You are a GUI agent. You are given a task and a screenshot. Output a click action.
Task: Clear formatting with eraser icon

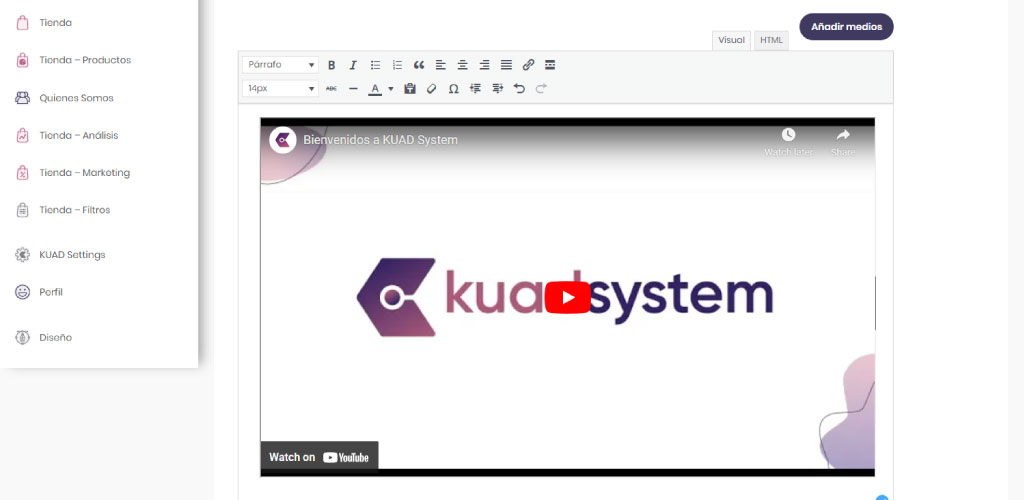432,89
